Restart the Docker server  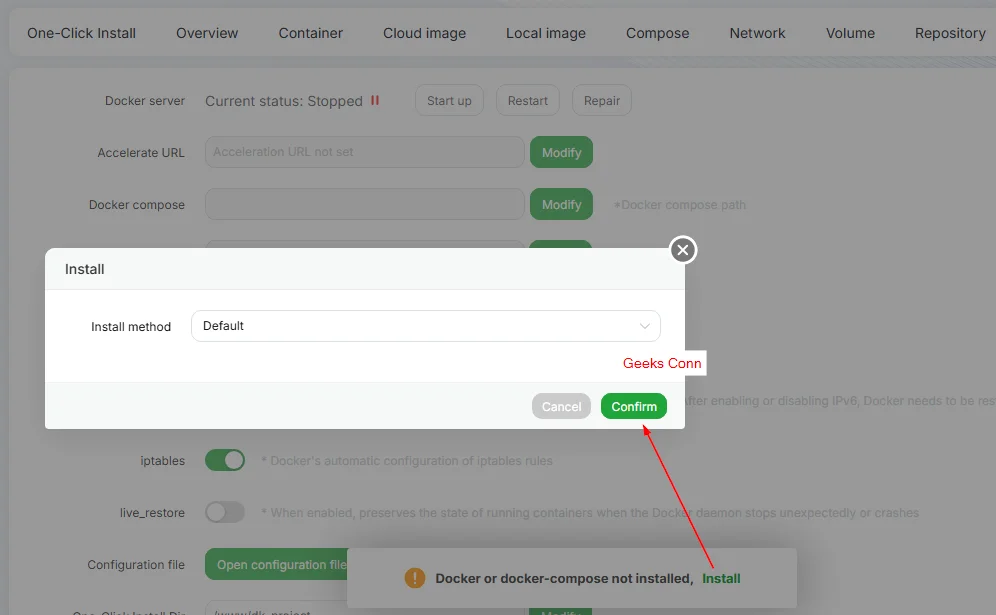[x=527, y=100]
